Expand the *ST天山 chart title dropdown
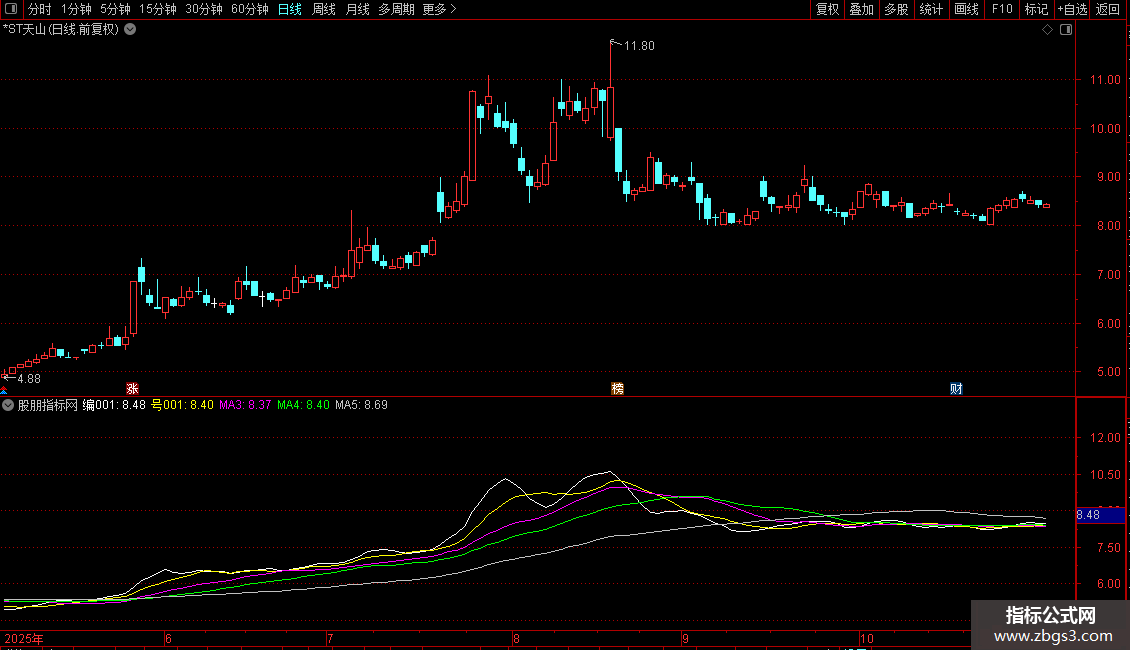The width and height of the screenshot is (1130, 650). point(130,30)
